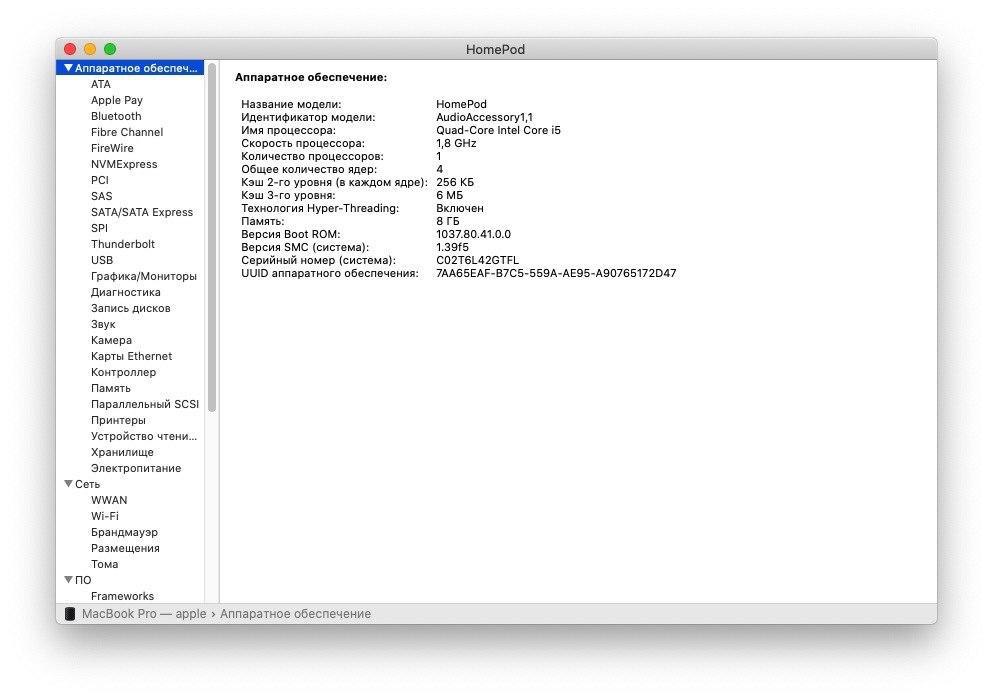Open the Apple Pay sidebar entry
This screenshot has height=698, width=993.
[117, 100]
